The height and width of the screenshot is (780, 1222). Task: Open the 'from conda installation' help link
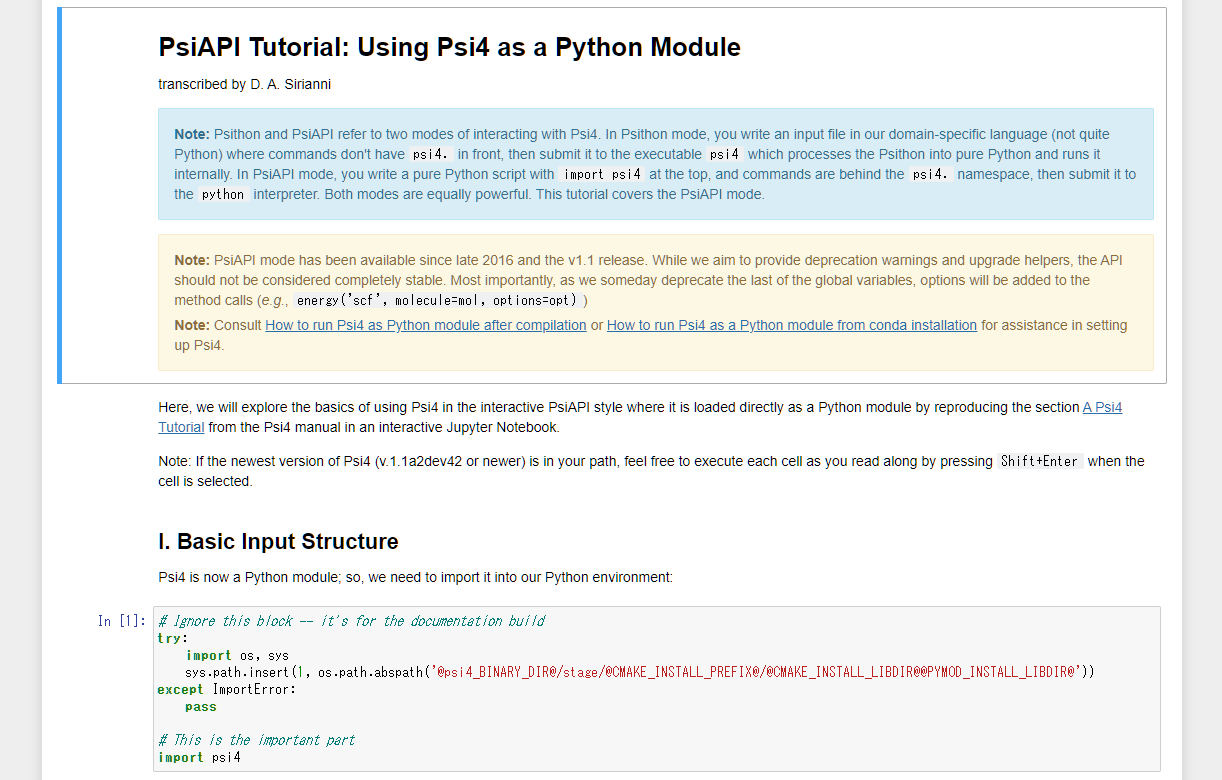click(x=791, y=325)
